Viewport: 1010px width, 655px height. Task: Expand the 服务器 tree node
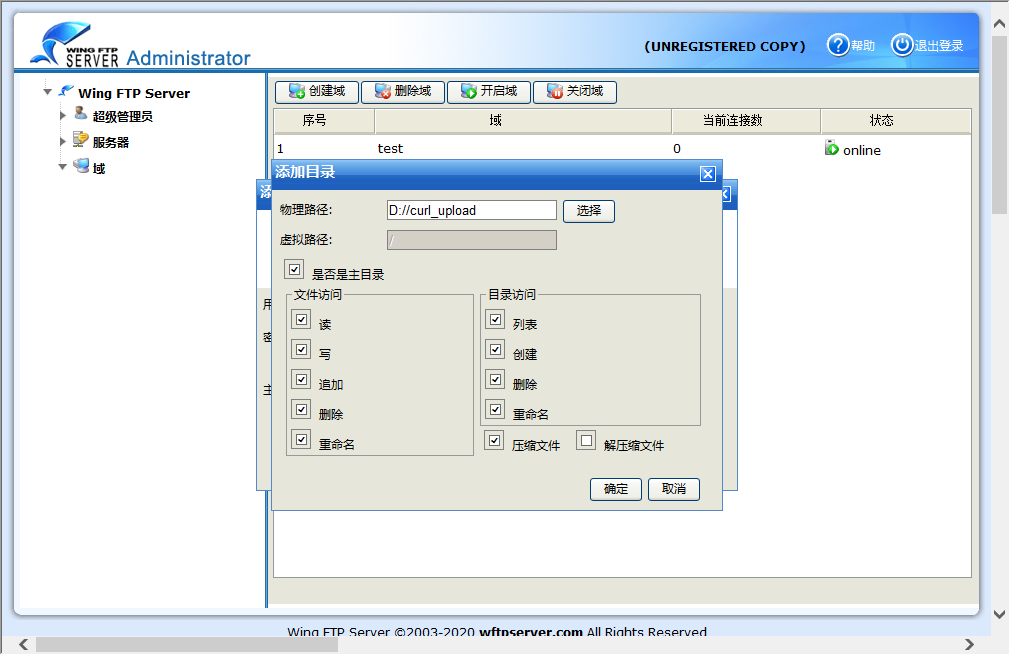click(63, 141)
